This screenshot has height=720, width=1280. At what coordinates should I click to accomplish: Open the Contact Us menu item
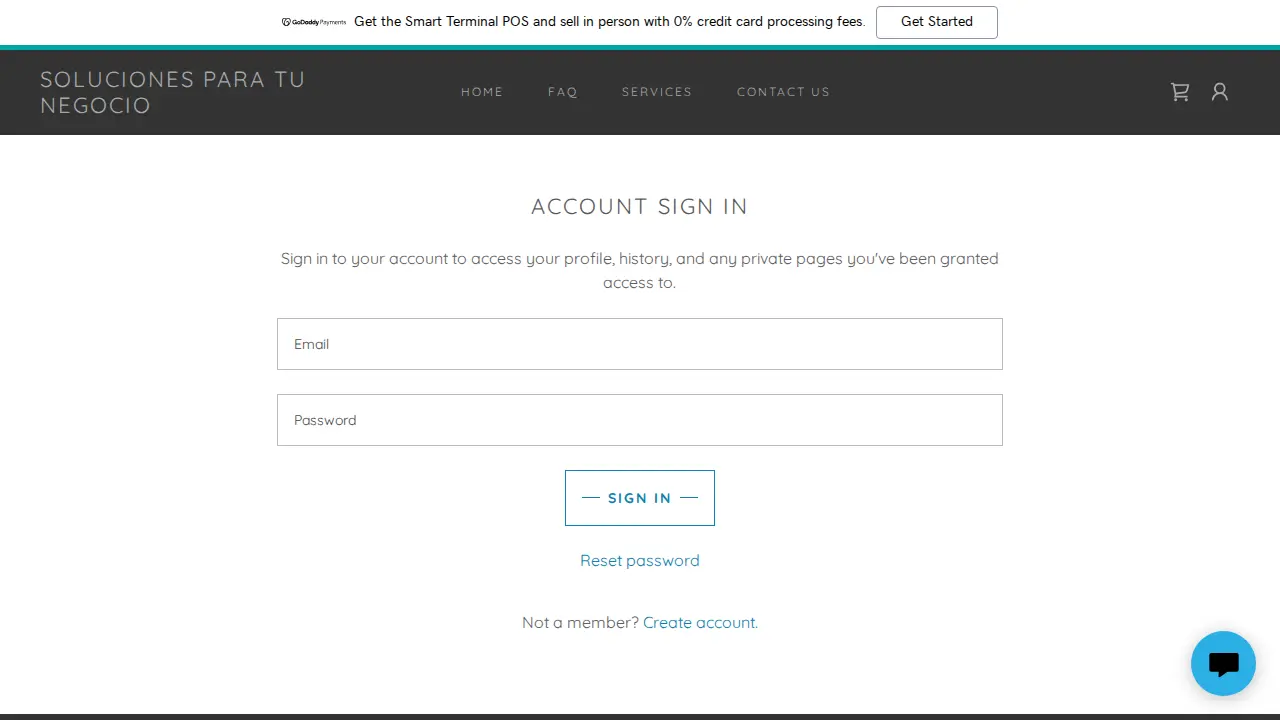click(x=783, y=92)
